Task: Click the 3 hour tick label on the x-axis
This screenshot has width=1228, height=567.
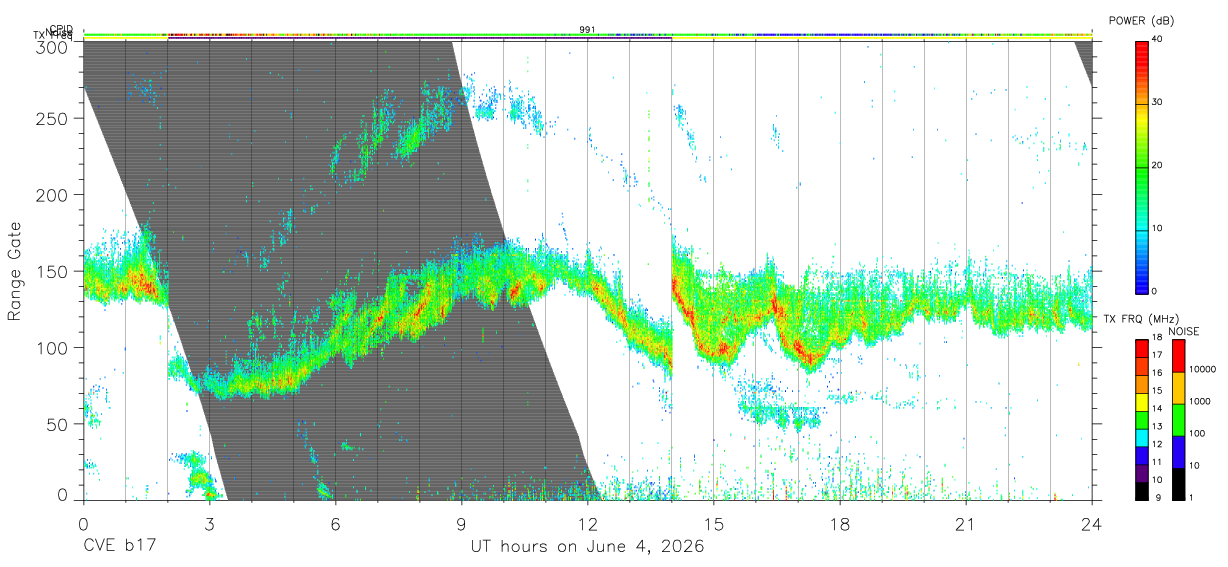Action: (209, 523)
